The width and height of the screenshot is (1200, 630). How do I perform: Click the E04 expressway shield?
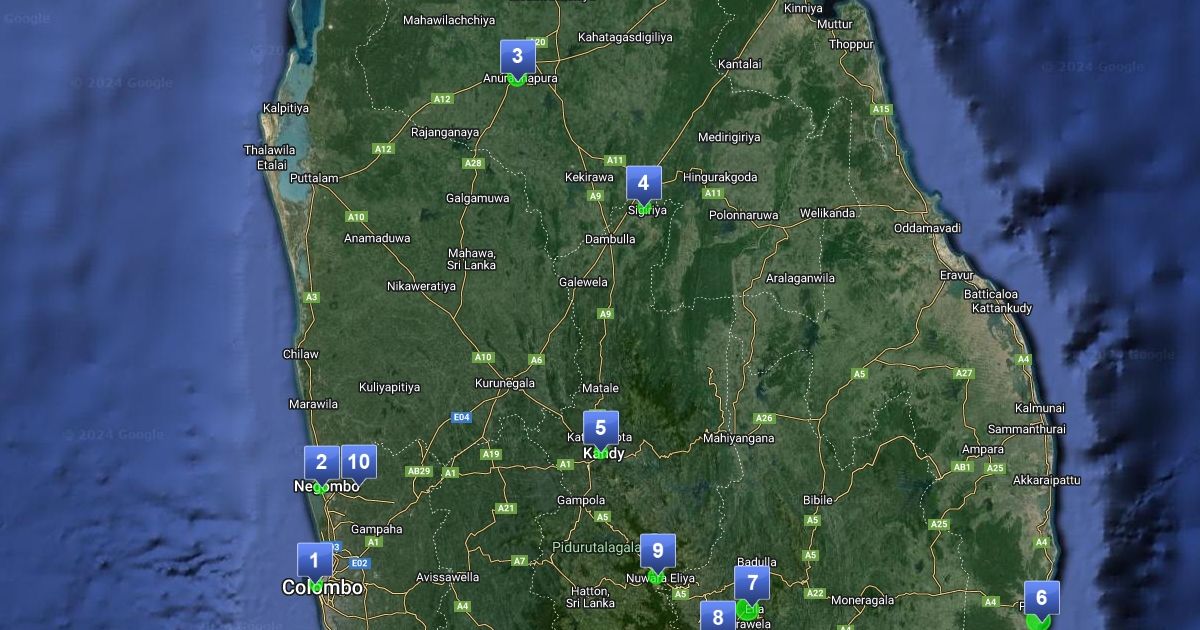461,417
